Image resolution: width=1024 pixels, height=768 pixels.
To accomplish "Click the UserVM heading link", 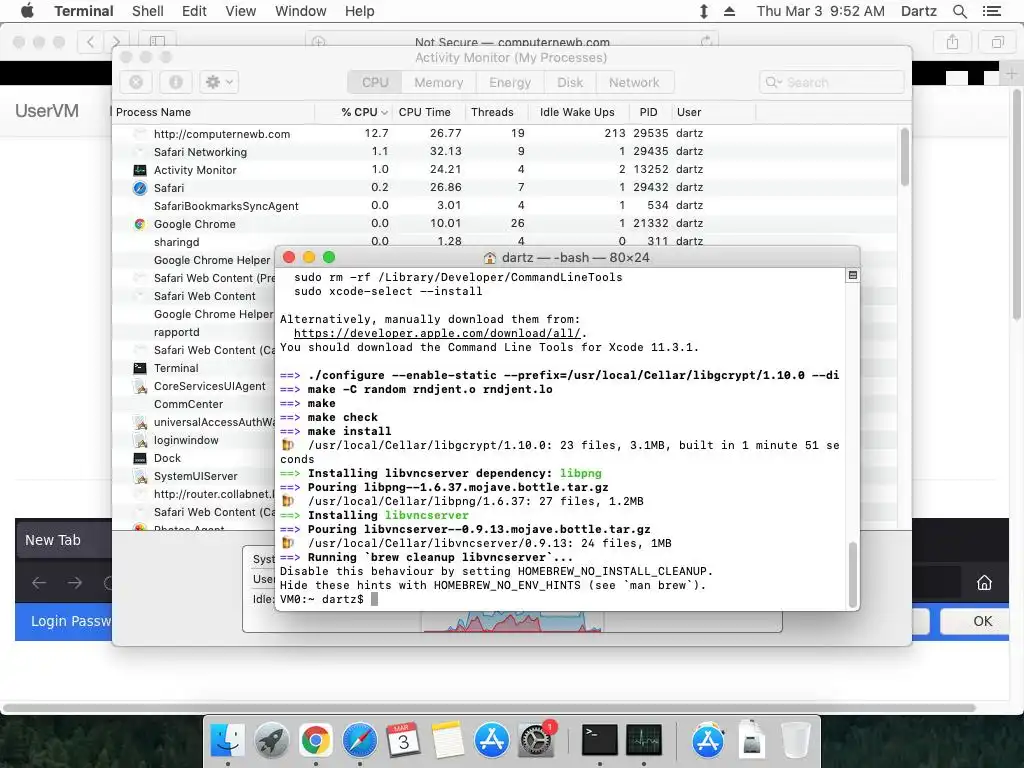I will point(47,111).
